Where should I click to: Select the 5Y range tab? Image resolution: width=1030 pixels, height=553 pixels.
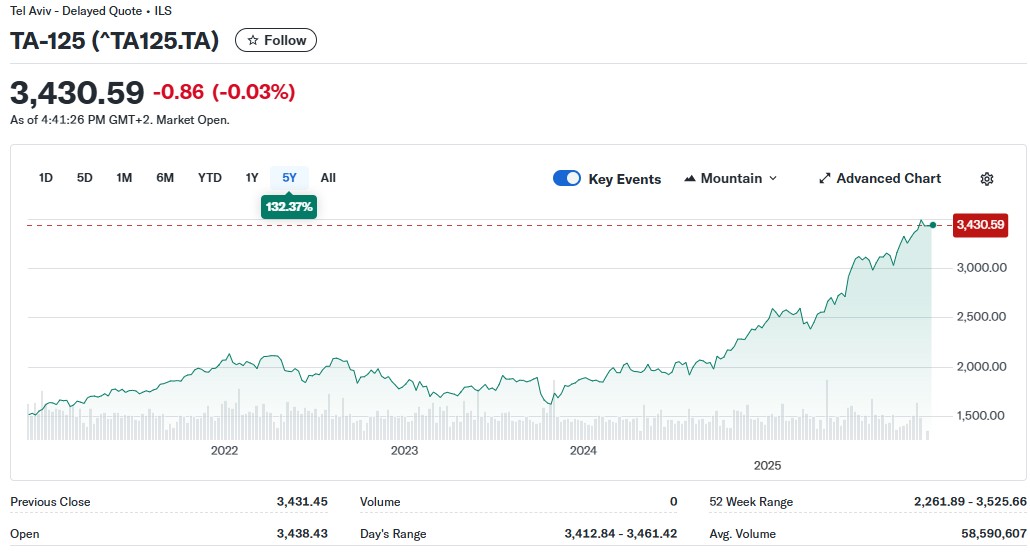pyautogui.click(x=289, y=178)
